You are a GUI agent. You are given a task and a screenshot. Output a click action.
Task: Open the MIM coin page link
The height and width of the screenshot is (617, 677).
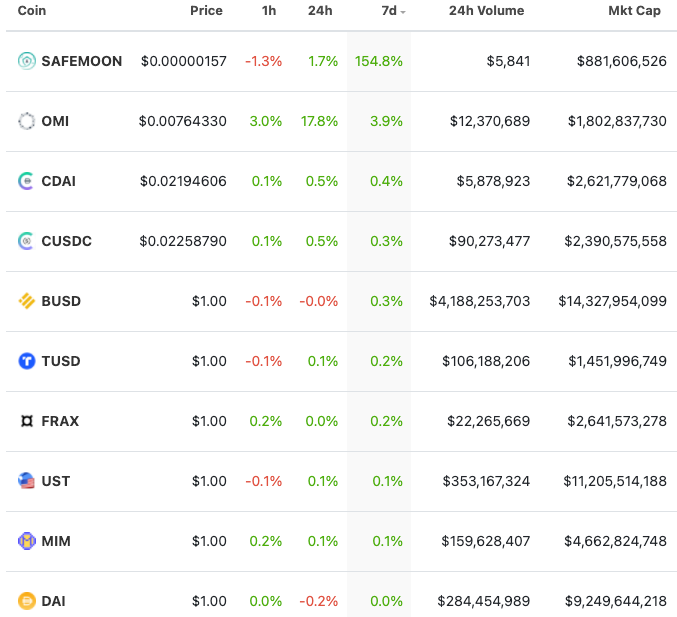(x=56, y=541)
